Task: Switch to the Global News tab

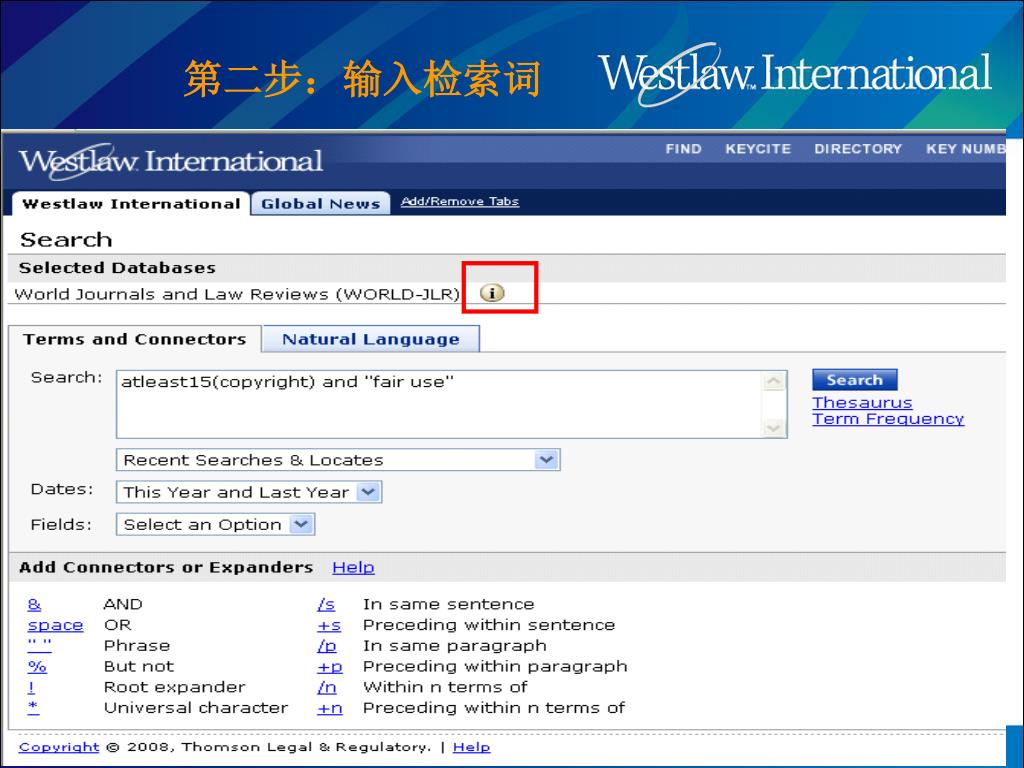Action: (x=321, y=204)
